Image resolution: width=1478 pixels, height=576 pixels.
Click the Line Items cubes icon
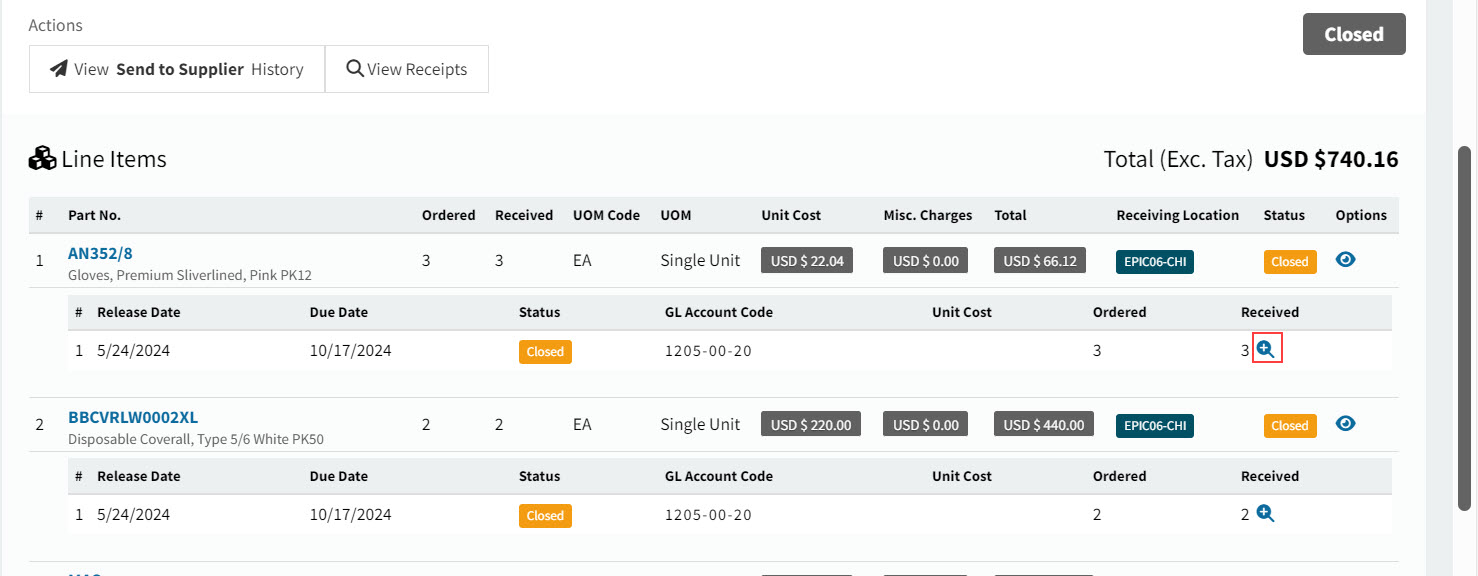coord(41,157)
